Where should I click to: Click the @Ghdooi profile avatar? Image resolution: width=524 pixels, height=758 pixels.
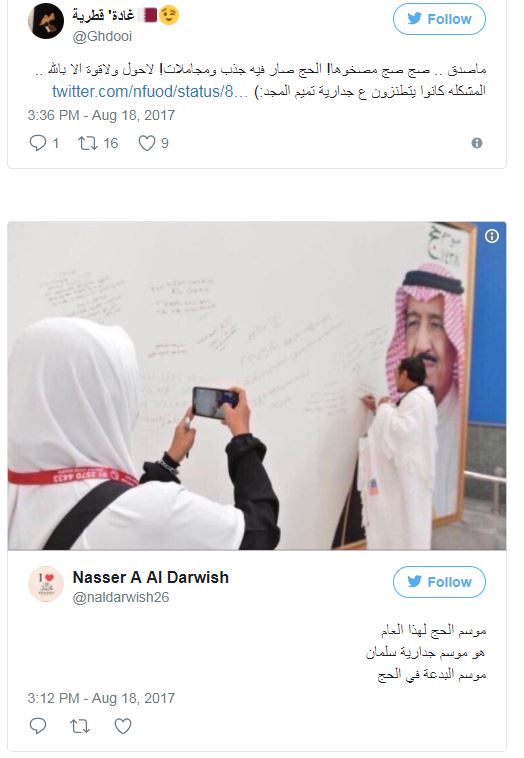[x=46, y=21]
